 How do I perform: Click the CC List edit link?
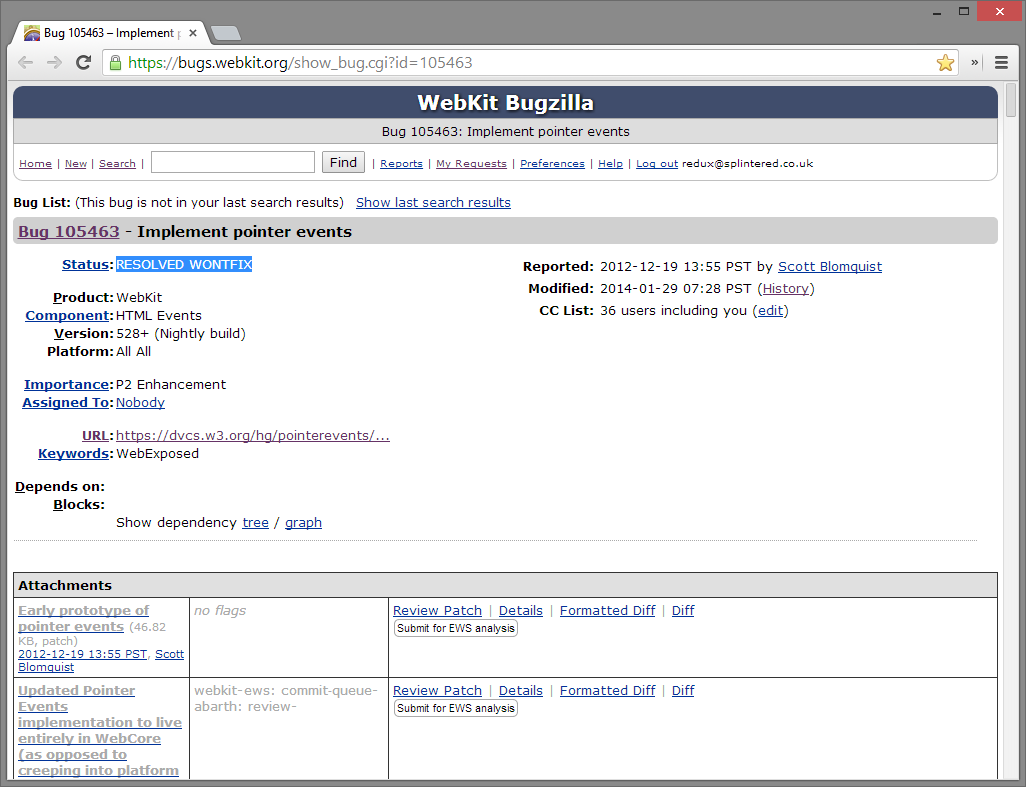point(770,311)
